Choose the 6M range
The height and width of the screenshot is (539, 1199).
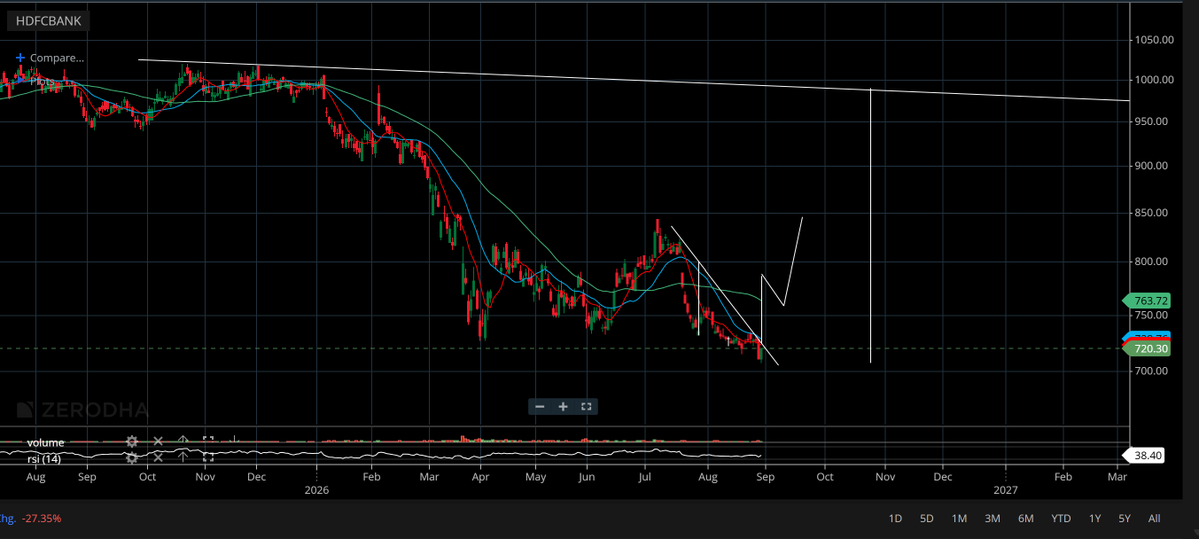click(1025, 518)
